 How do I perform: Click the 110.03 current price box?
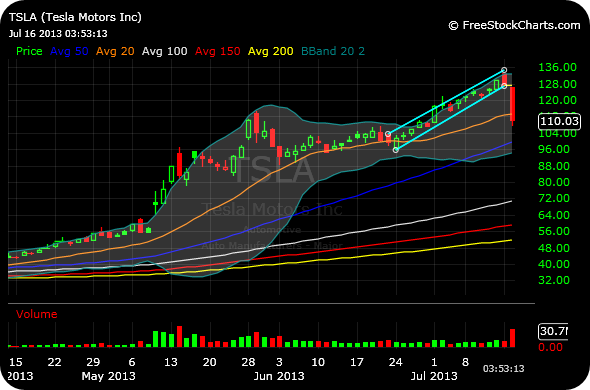coord(559,121)
